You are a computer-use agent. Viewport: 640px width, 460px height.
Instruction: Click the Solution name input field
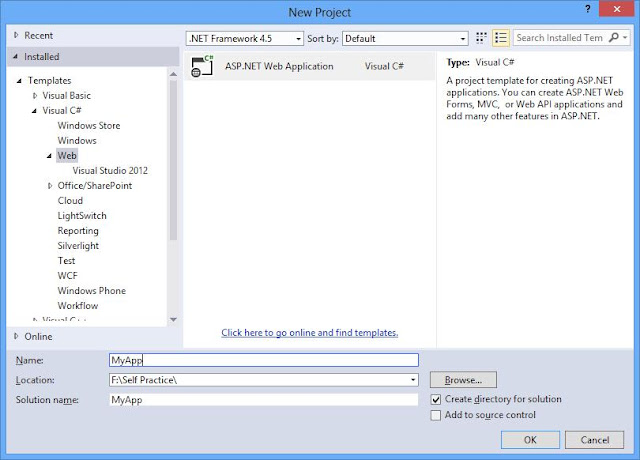264,400
